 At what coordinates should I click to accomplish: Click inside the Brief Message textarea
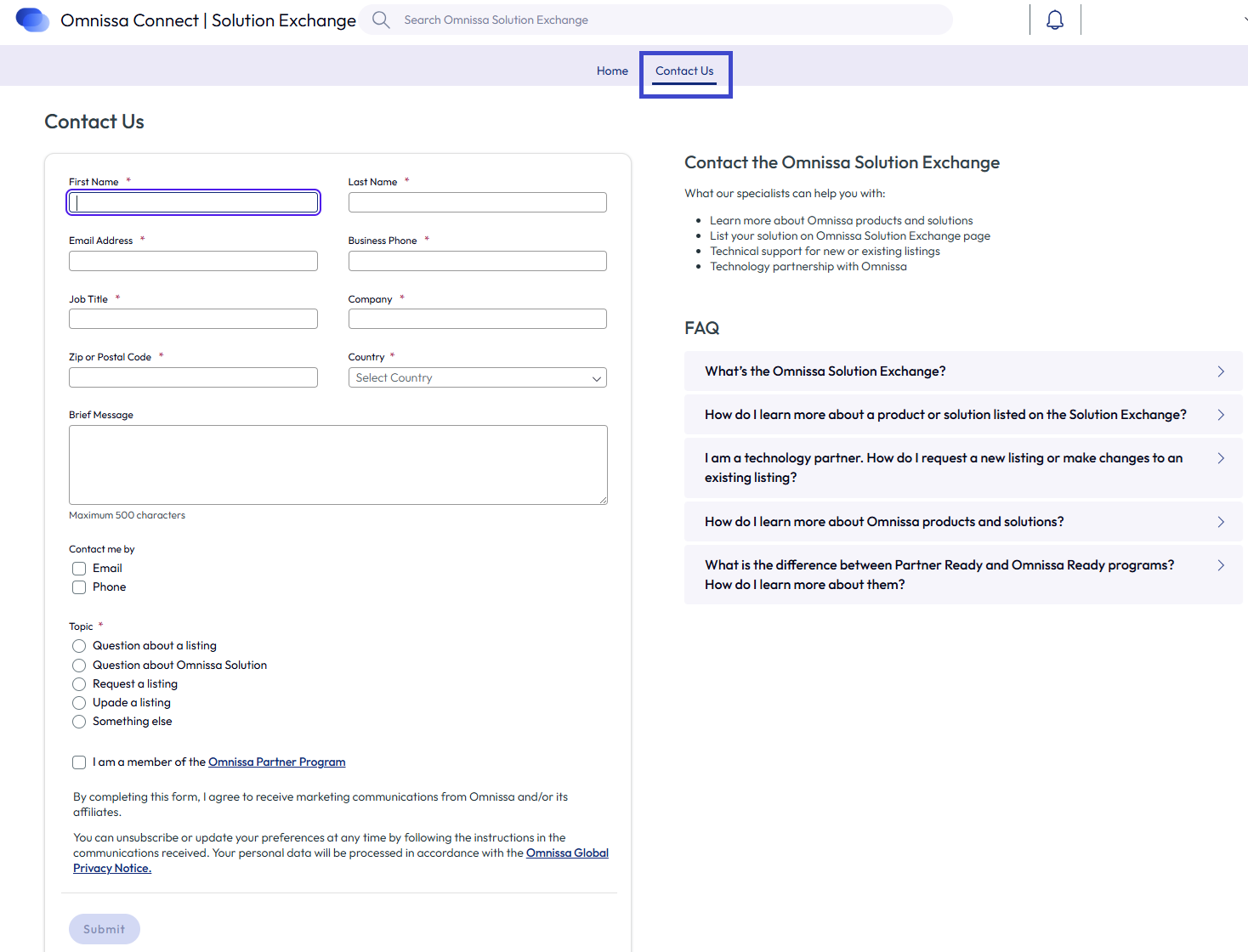(338, 465)
